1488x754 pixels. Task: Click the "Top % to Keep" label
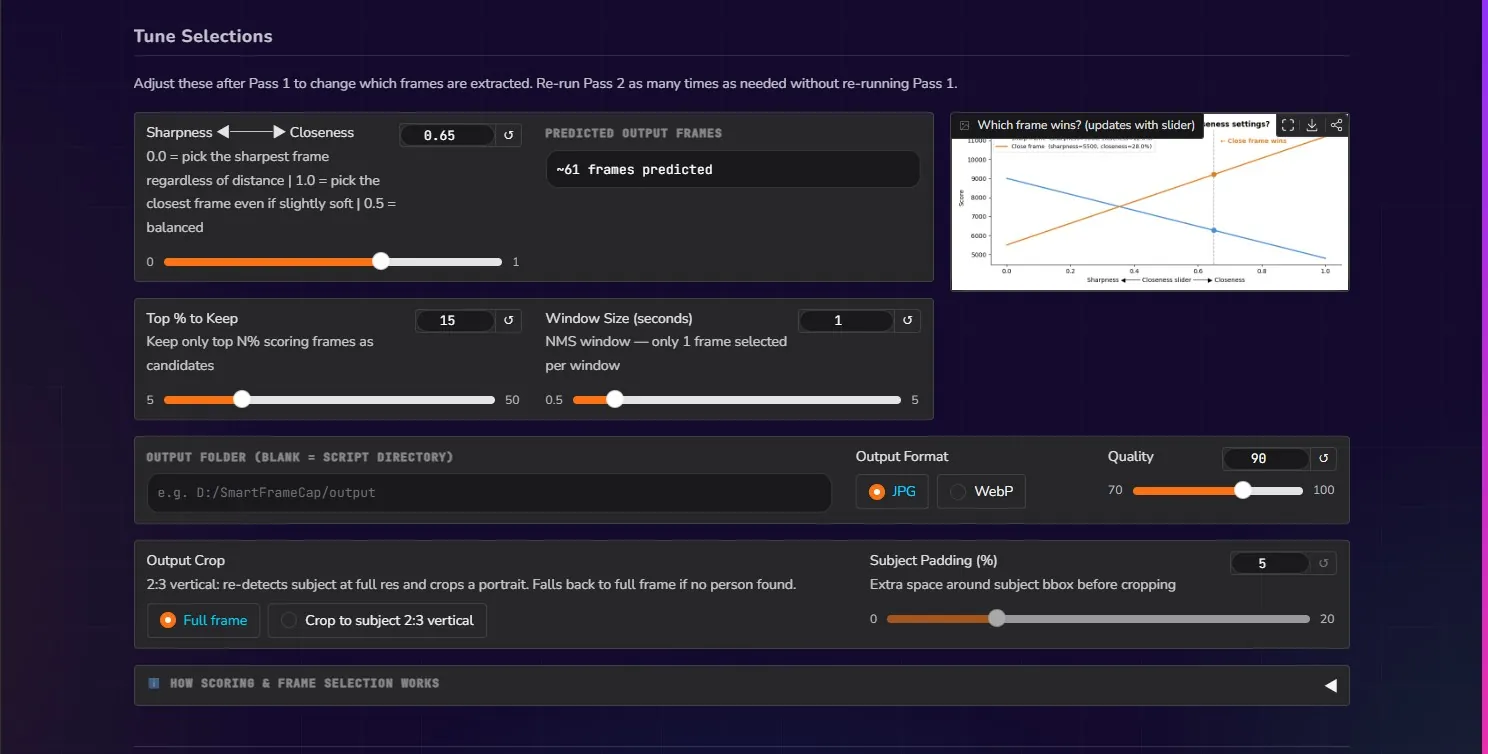point(192,318)
